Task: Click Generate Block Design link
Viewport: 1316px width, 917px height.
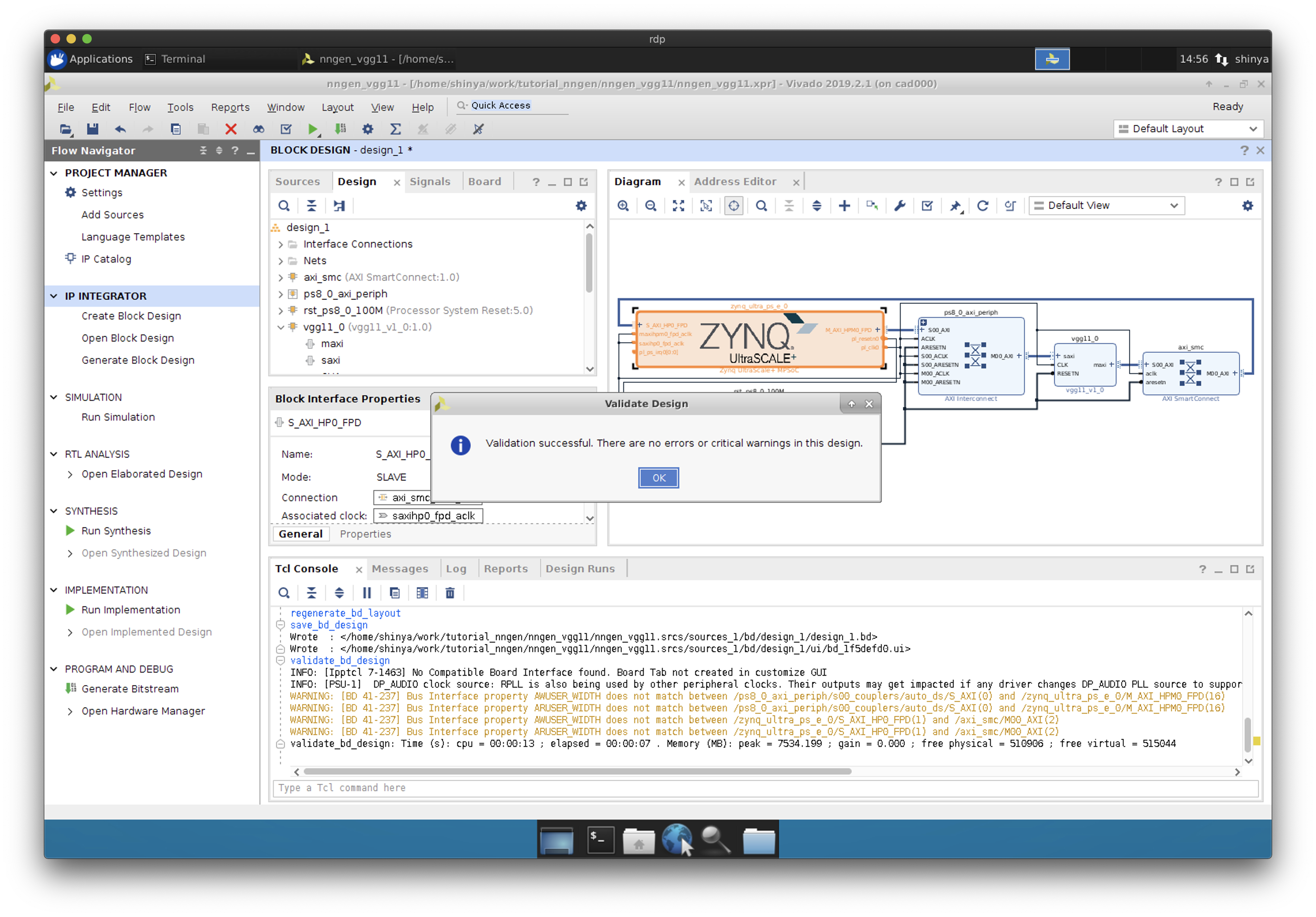Action: (x=138, y=360)
